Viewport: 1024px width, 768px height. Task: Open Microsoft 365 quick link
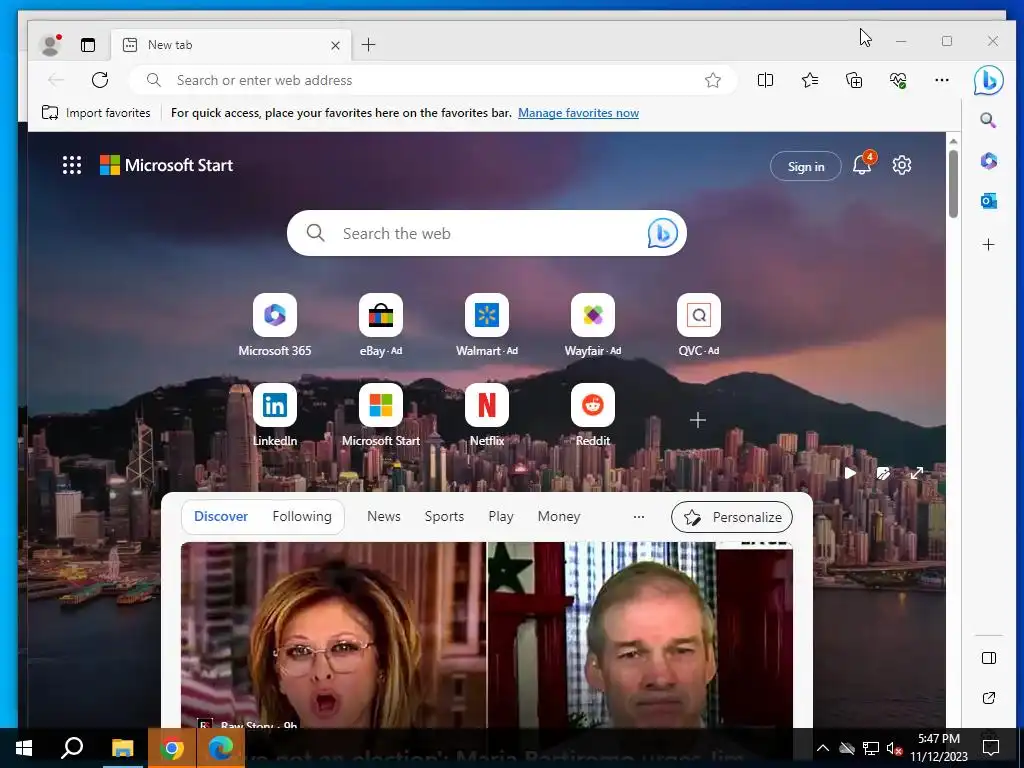274,325
